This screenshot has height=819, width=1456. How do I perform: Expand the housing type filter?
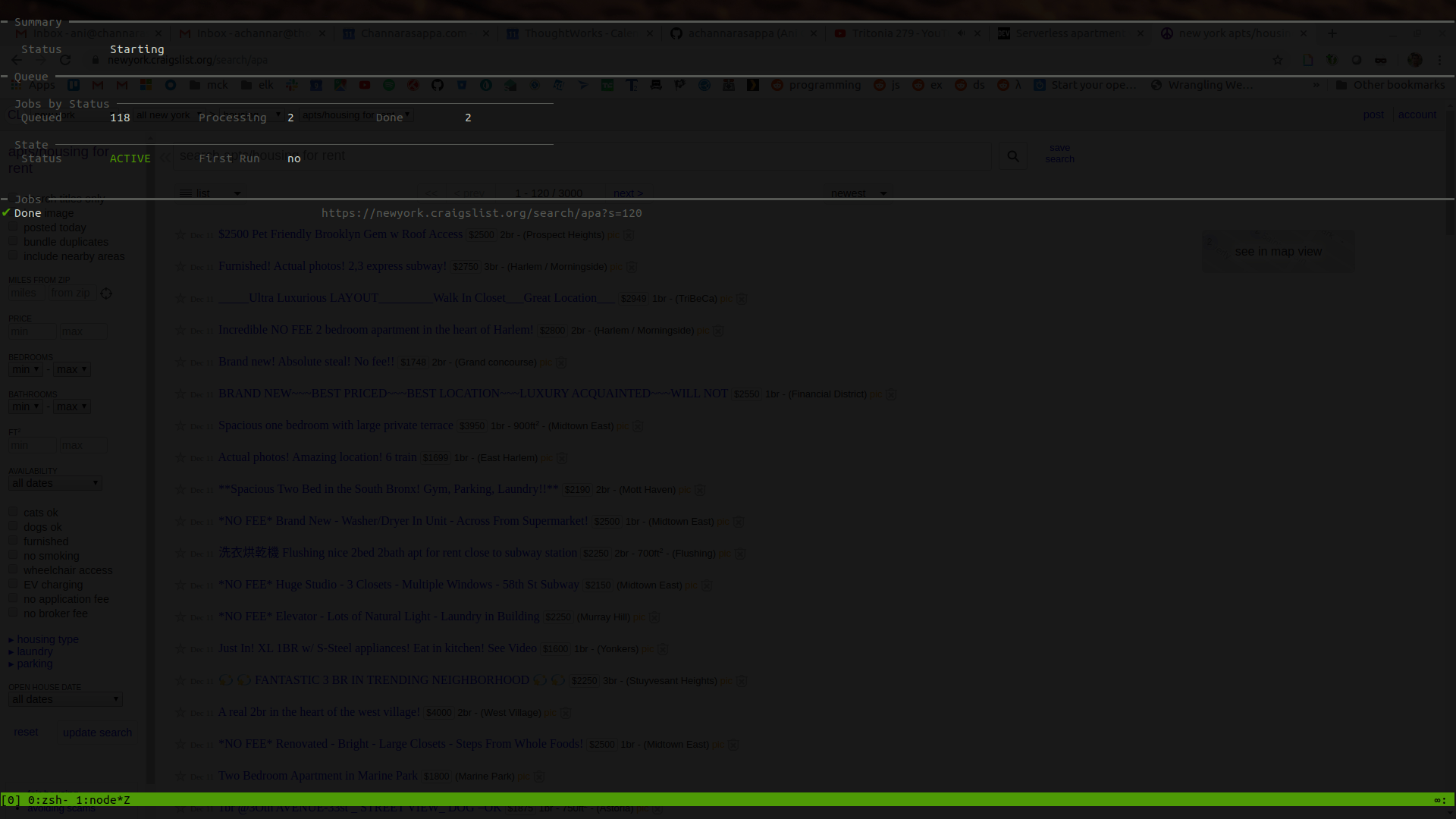point(47,639)
